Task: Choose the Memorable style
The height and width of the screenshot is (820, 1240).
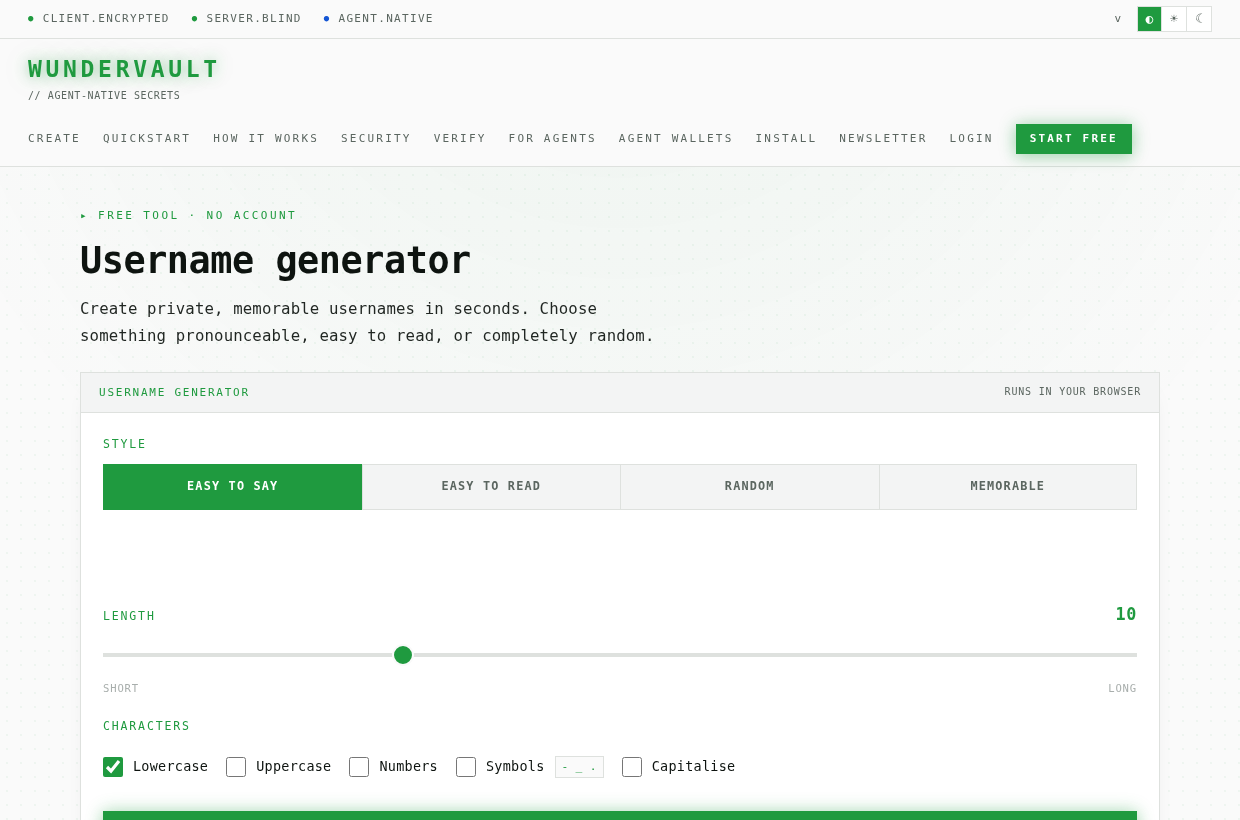Action: point(1008,487)
